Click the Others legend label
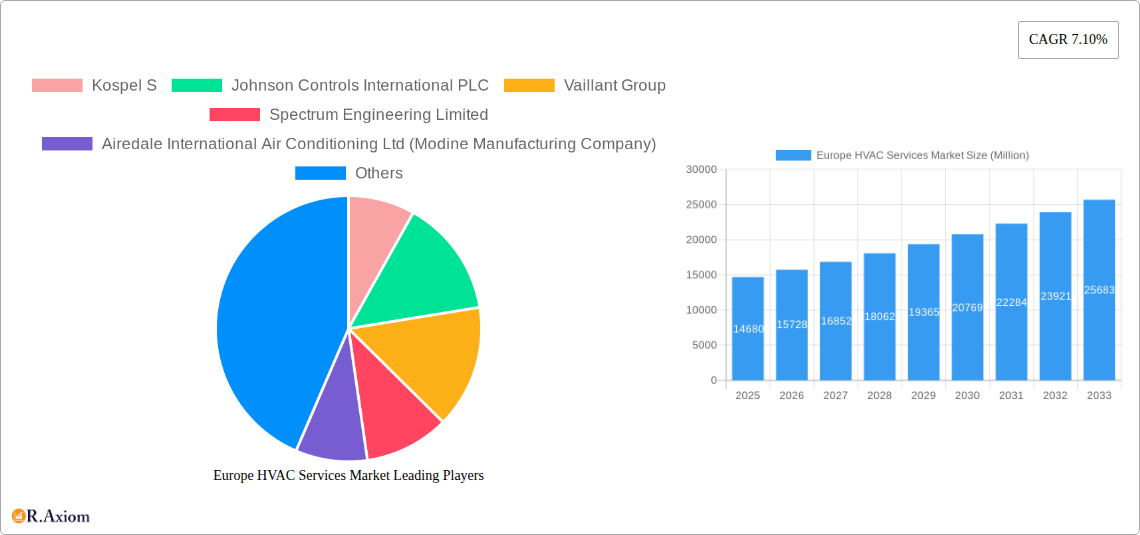Screen dimensions: 1140x535 click(379, 173)
